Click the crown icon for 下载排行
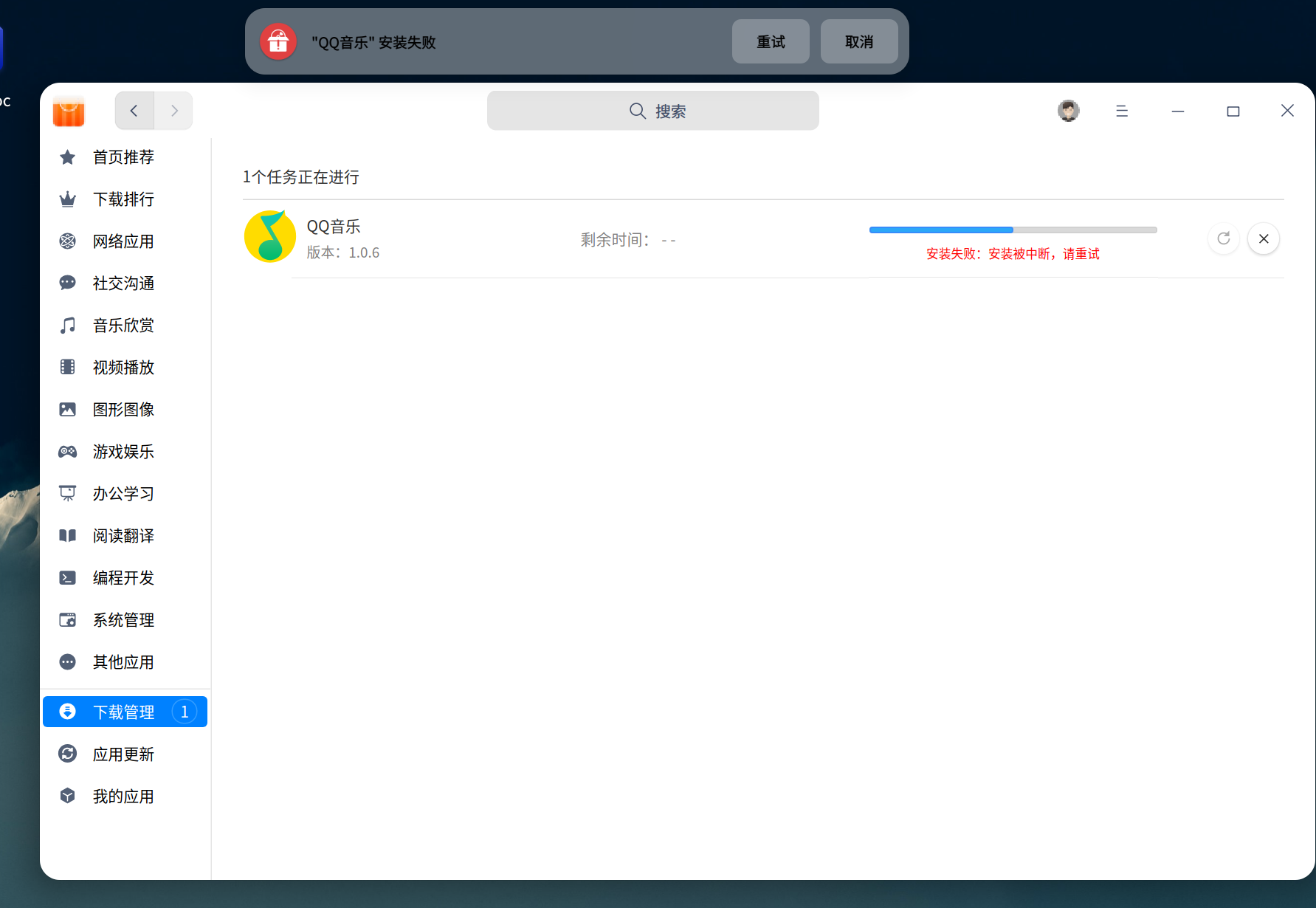The image size is (1316, 908). 67,199
